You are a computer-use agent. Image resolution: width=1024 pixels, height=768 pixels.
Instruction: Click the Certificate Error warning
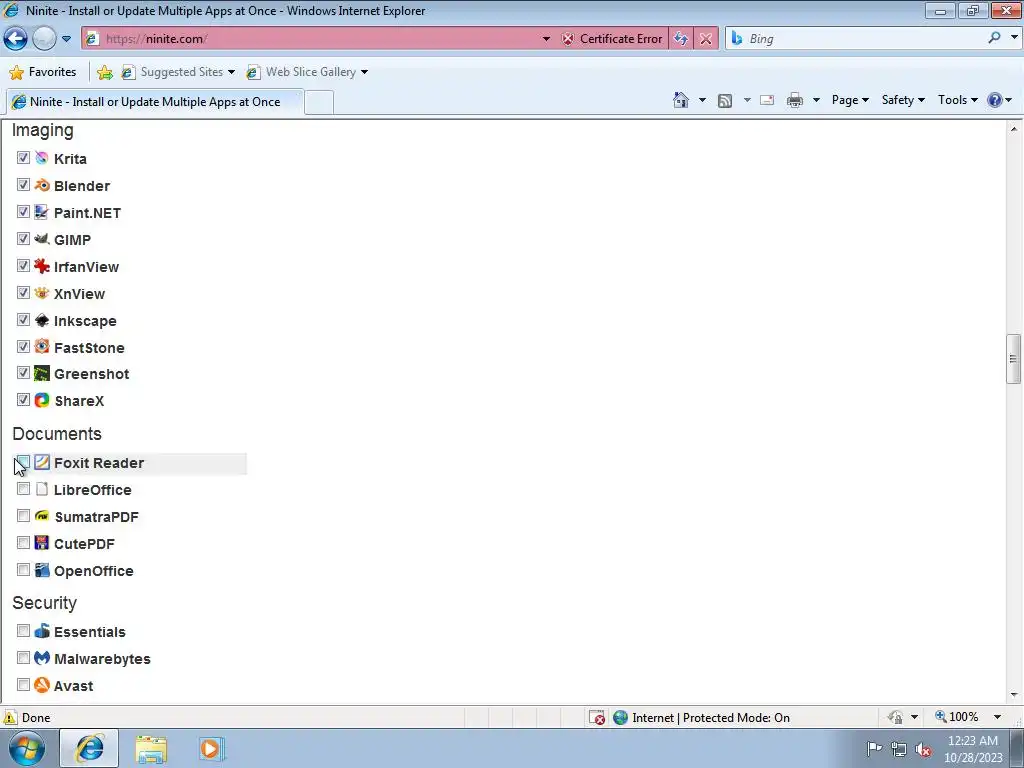[x=612, y=39]
